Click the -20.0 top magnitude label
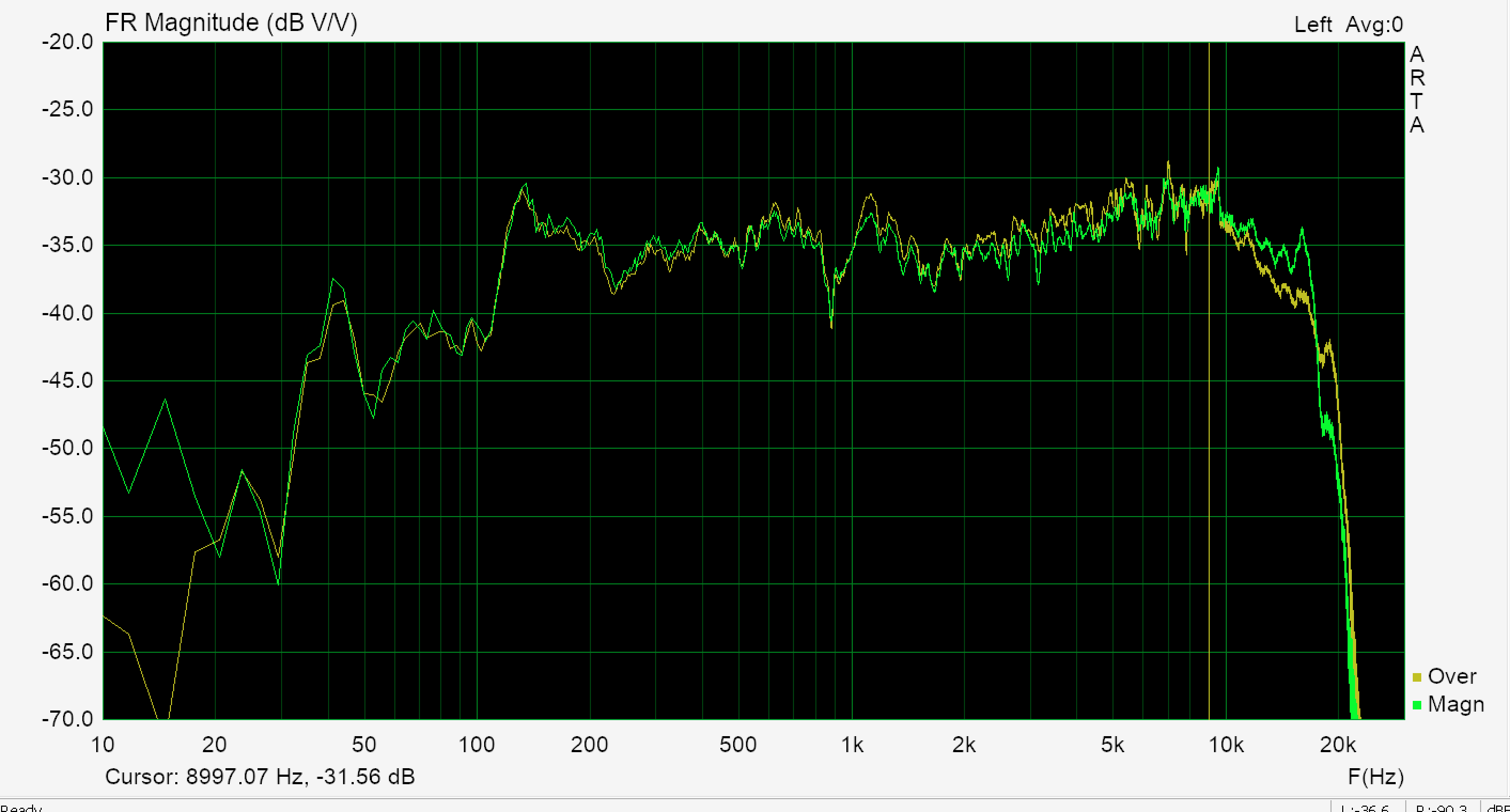This screenshot has height=812, width=1510. pos(67,42)
